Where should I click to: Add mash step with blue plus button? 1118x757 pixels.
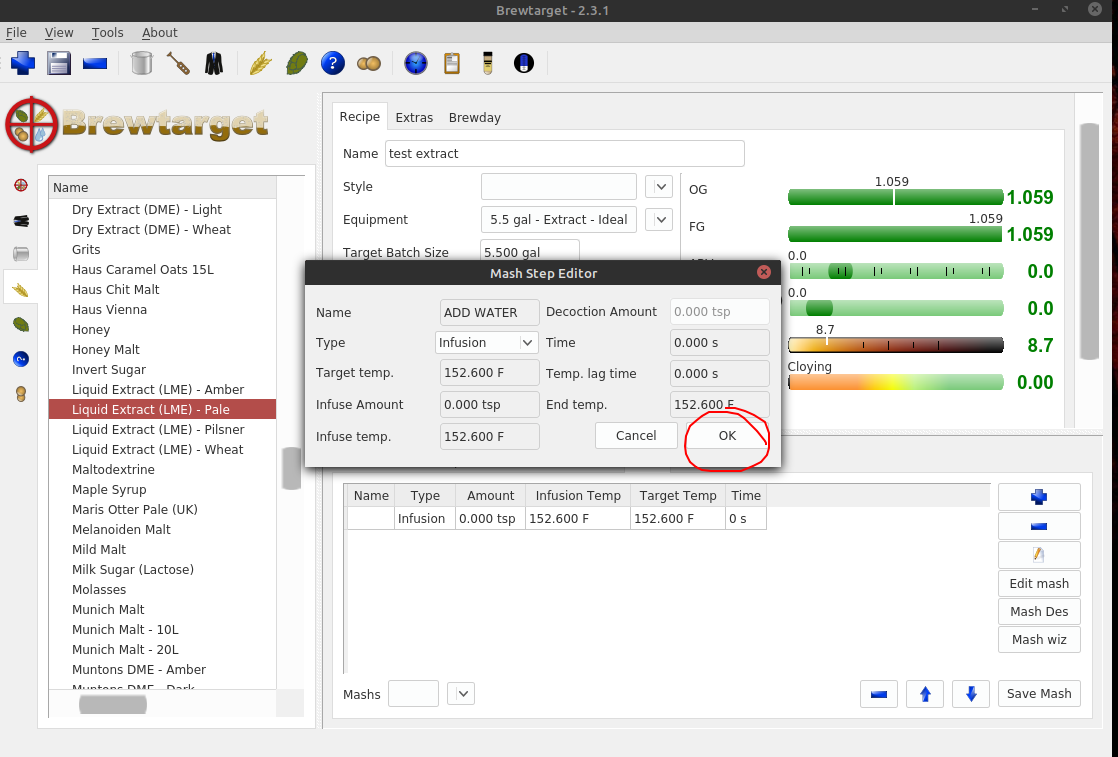[x=1039, y=497]
